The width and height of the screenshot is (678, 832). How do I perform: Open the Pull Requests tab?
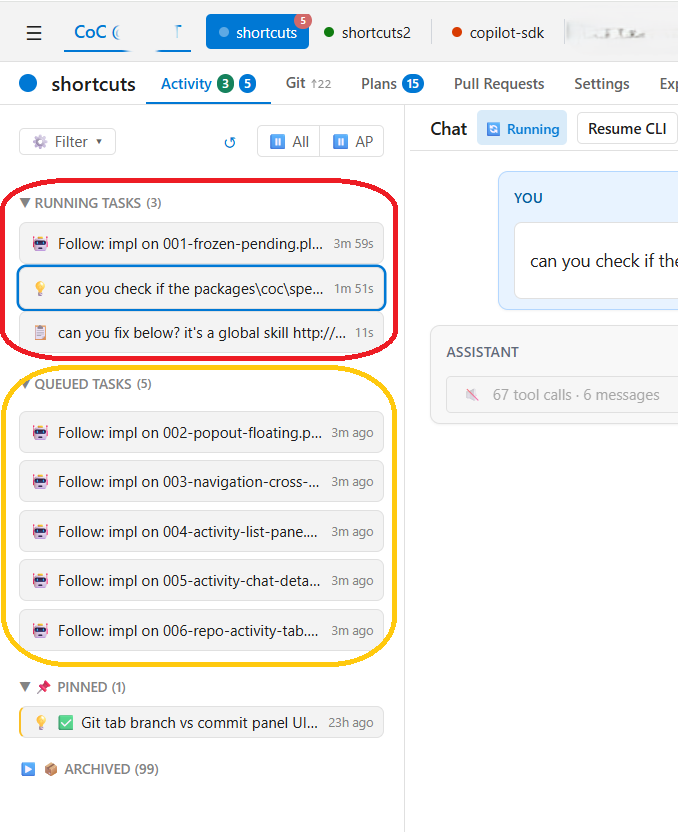[x=499, y=84]
